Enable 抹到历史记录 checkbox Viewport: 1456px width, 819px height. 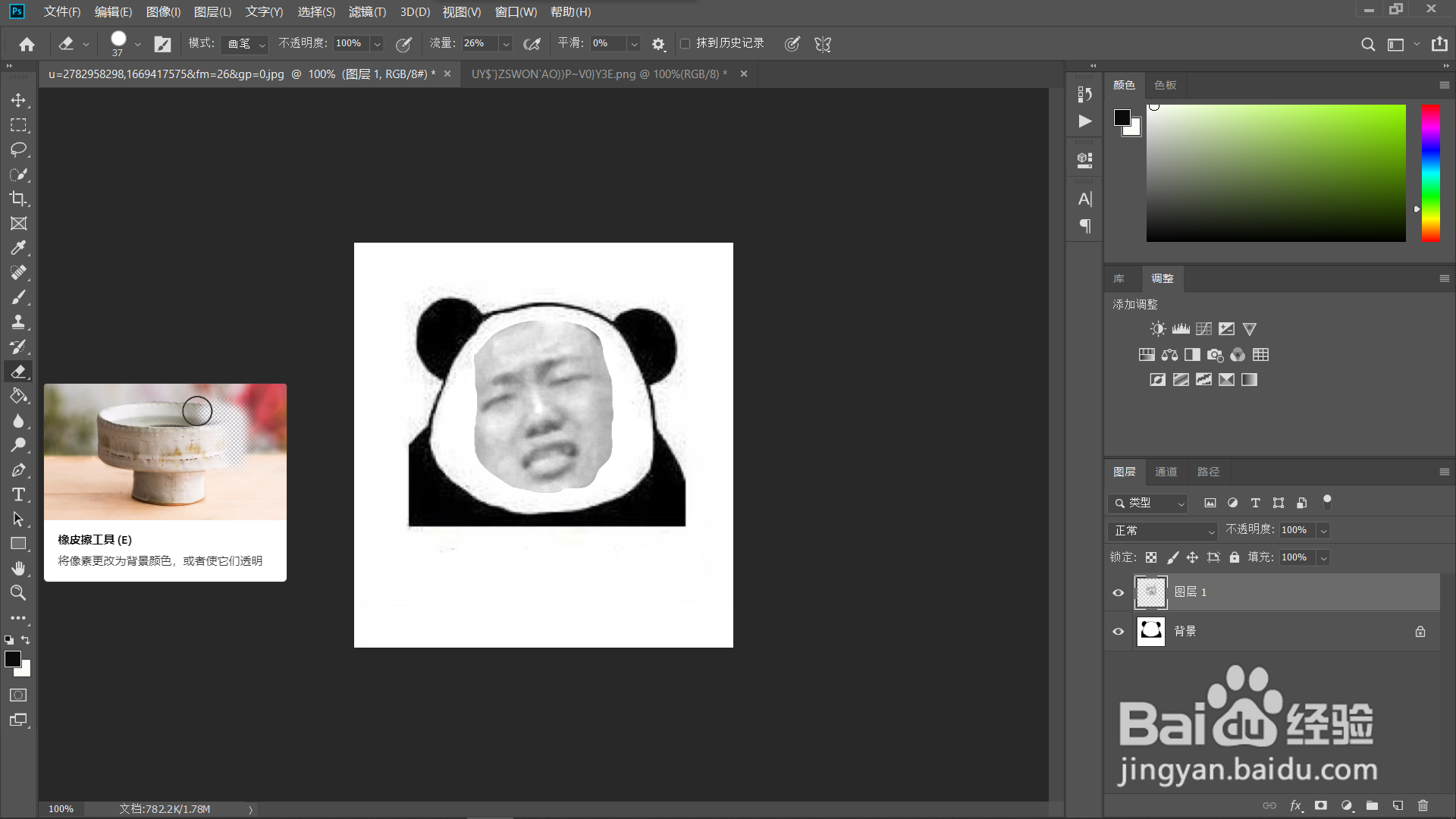tap(686, 43)
